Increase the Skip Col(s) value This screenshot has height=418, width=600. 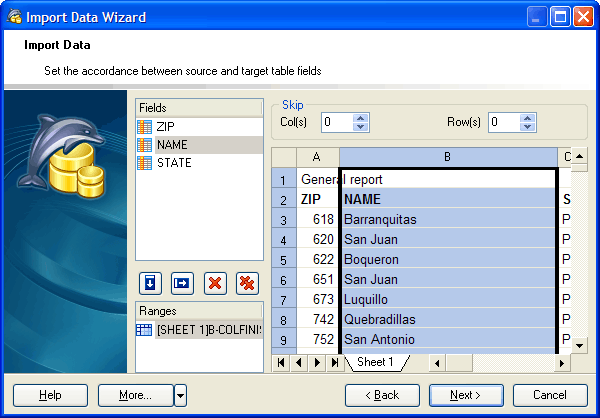tap(360, 118)
